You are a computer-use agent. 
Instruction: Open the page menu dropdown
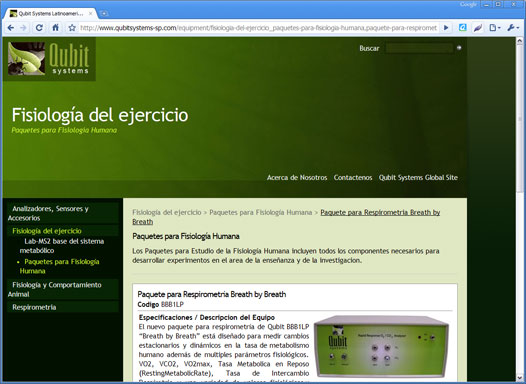(x=495, y=28)
